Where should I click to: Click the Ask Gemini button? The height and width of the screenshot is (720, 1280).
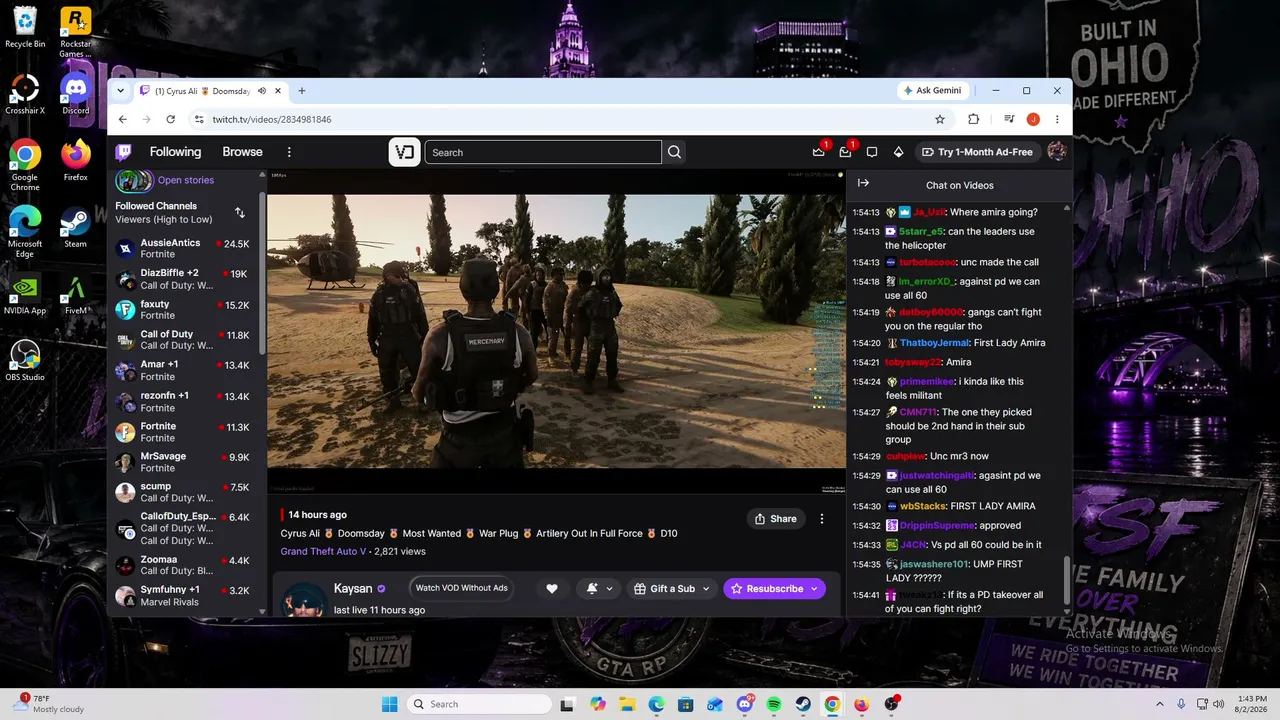pos(932,90)
